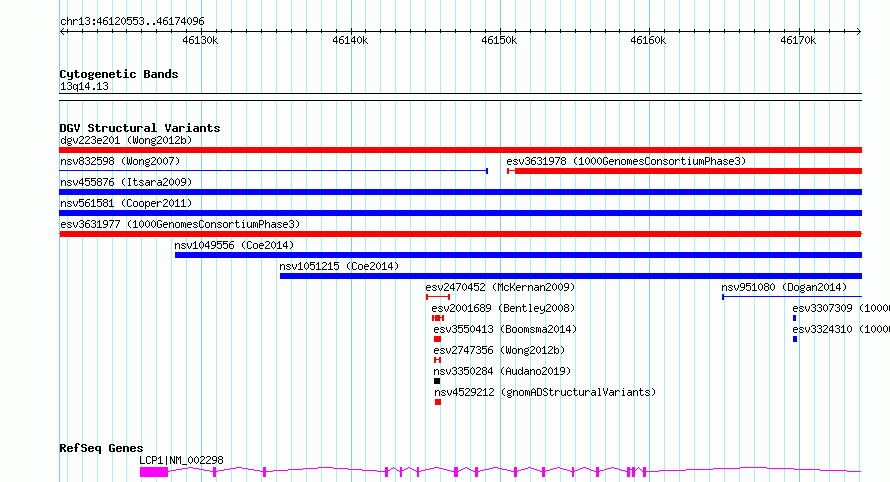Click the 46160k ruler tick label
This screenshot has width=890, height=482.
tap(648, 40)
